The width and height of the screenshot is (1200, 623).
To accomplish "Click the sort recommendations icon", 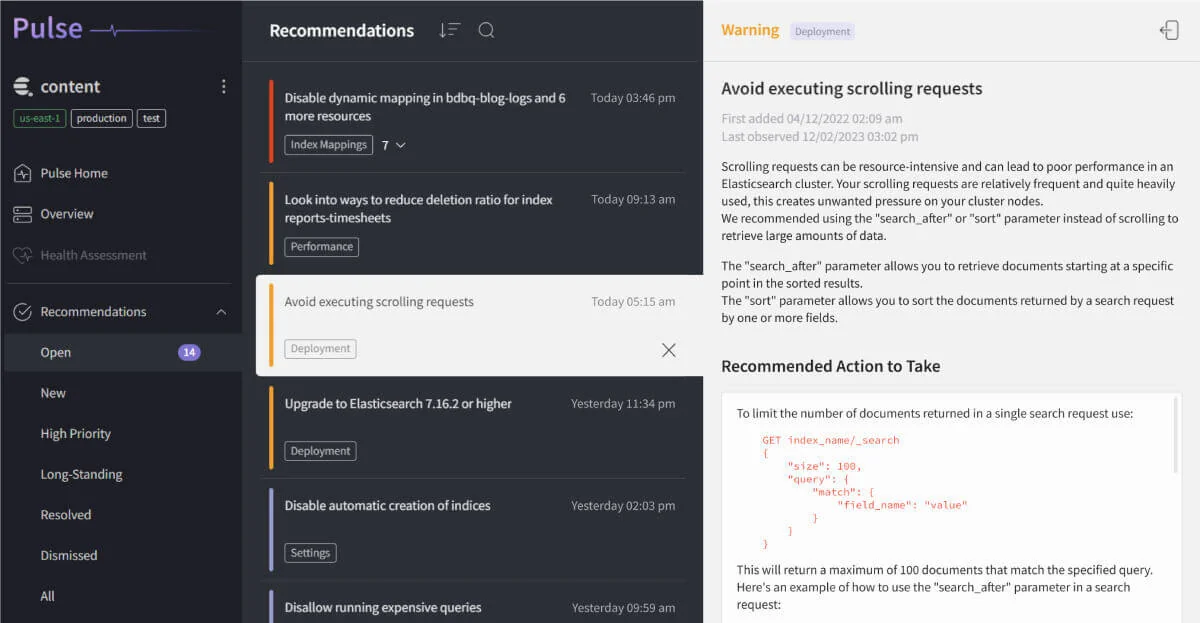I will pos(449,30).
